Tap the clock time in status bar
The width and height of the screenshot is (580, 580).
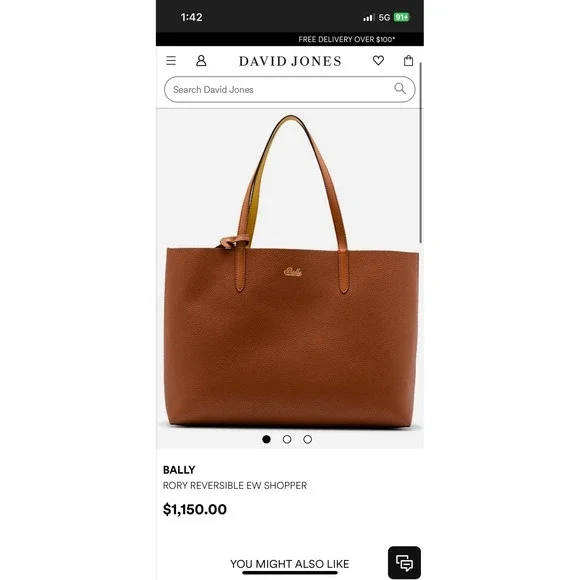192,17
